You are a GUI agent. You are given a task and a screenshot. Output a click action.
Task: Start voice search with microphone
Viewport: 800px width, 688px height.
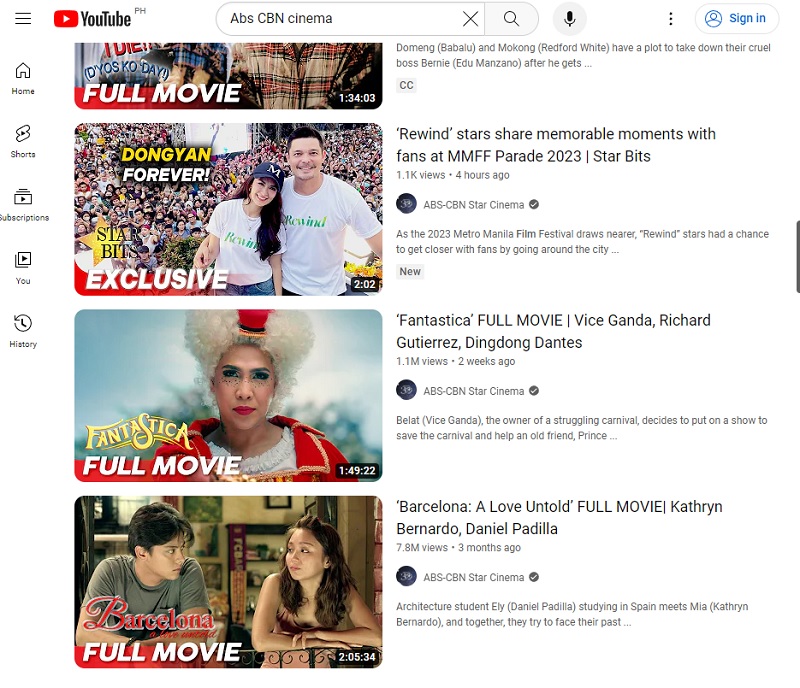click(569, 19)
